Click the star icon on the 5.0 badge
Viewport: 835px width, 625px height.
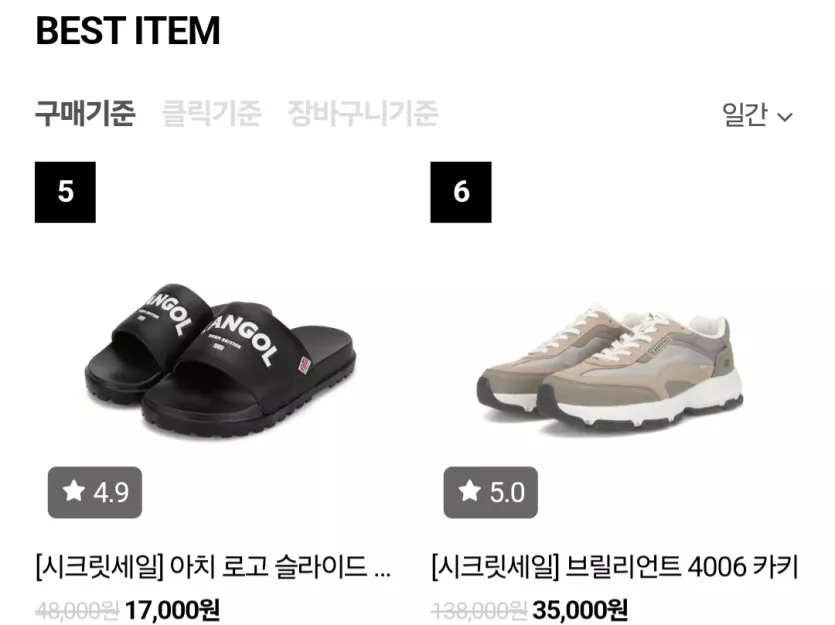tap(469, 490)
